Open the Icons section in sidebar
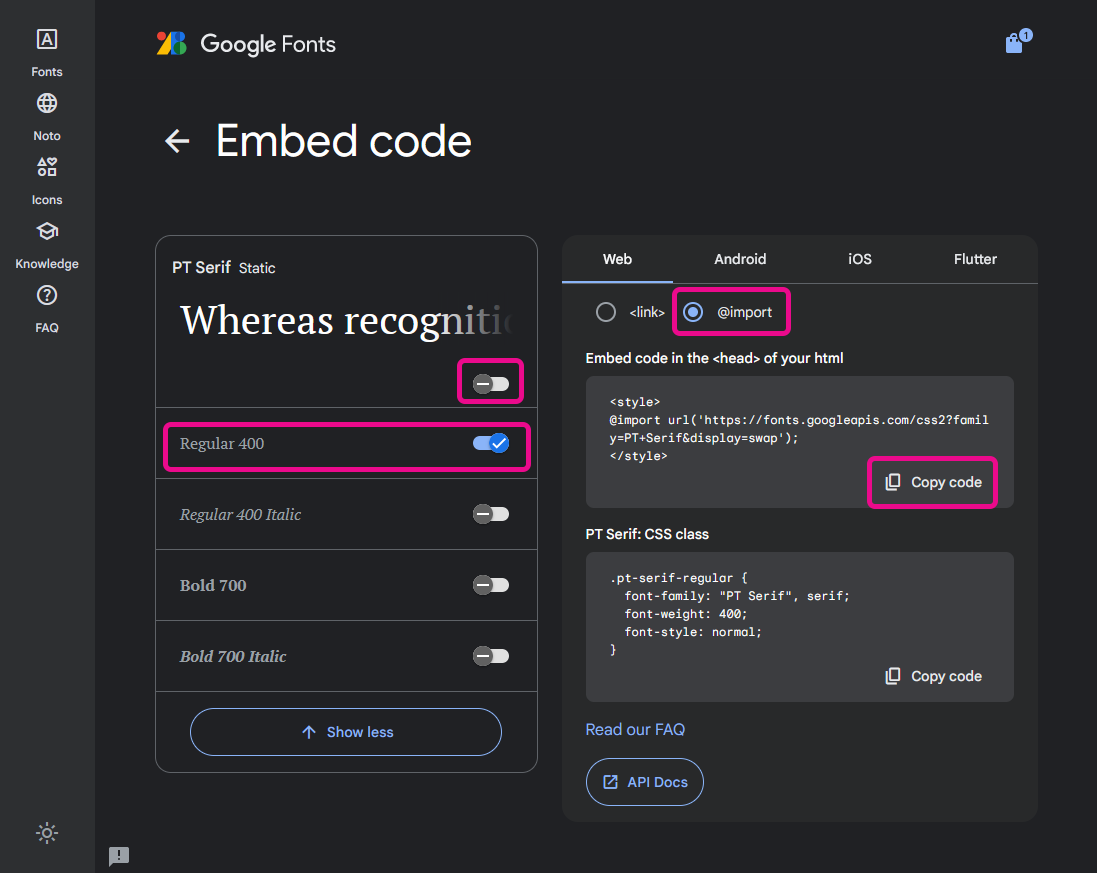The height and width of the screenshot is (873, 1097). [47, 180]
